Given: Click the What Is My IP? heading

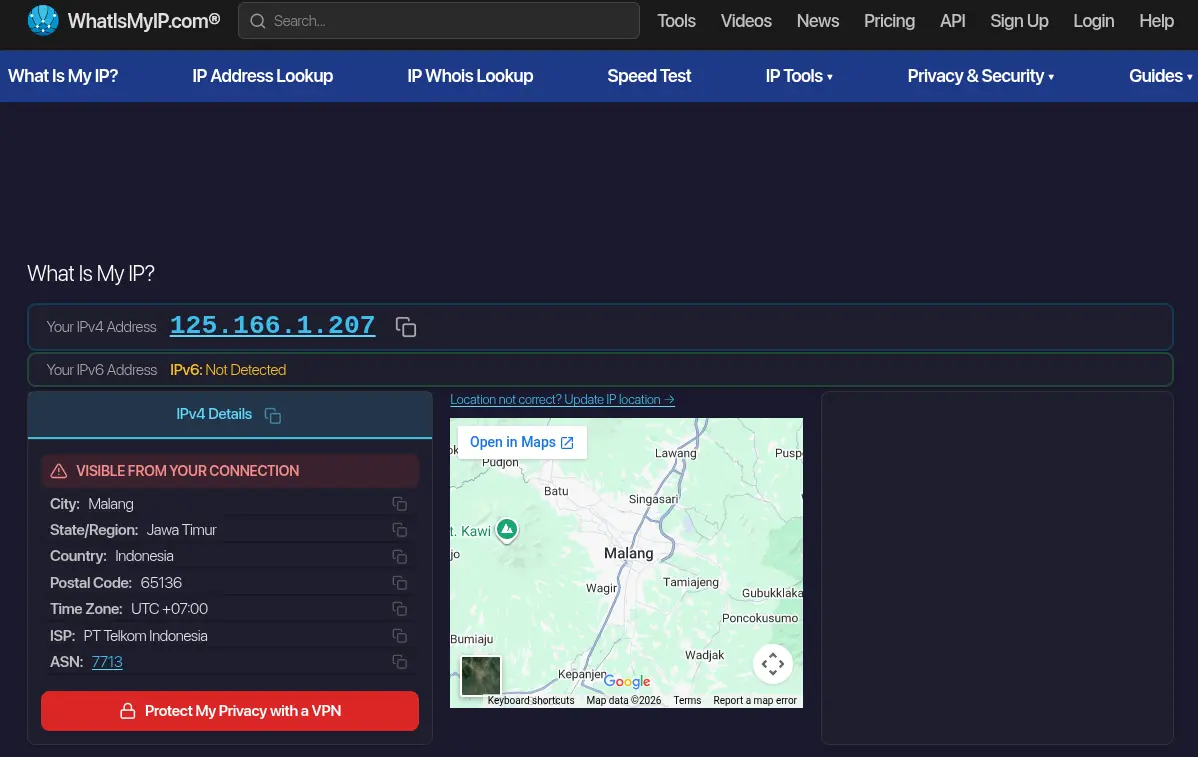Looking at the screenshot, I should click(91, 273).
